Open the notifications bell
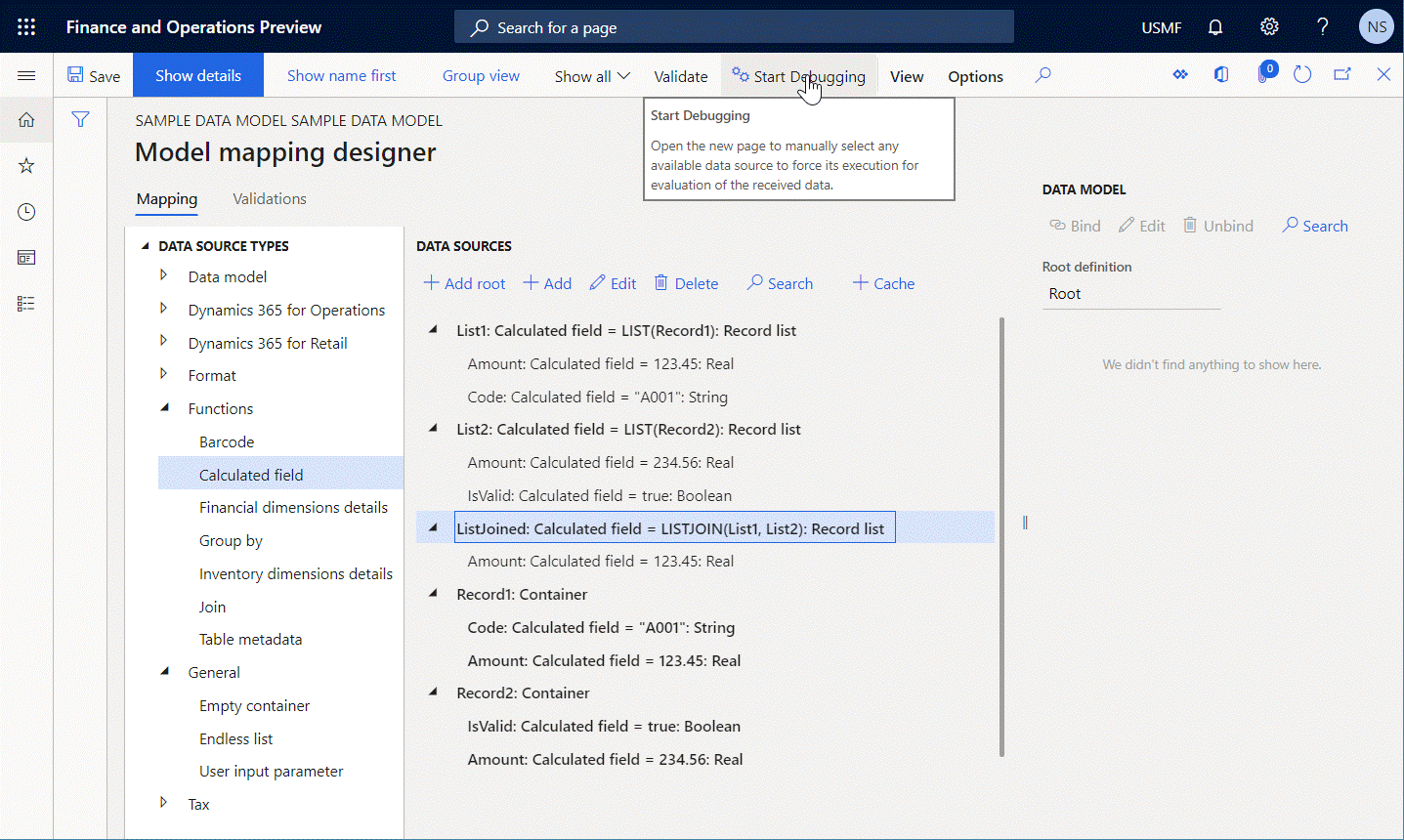The height and width of the screenshot is (840, 1404). click(1214, 26)
